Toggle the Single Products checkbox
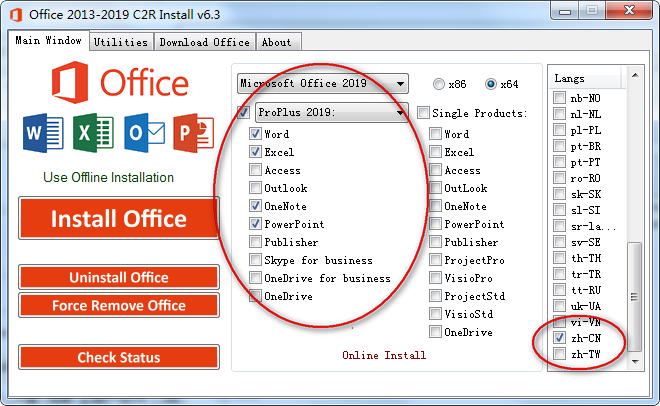 coord(423,113)
